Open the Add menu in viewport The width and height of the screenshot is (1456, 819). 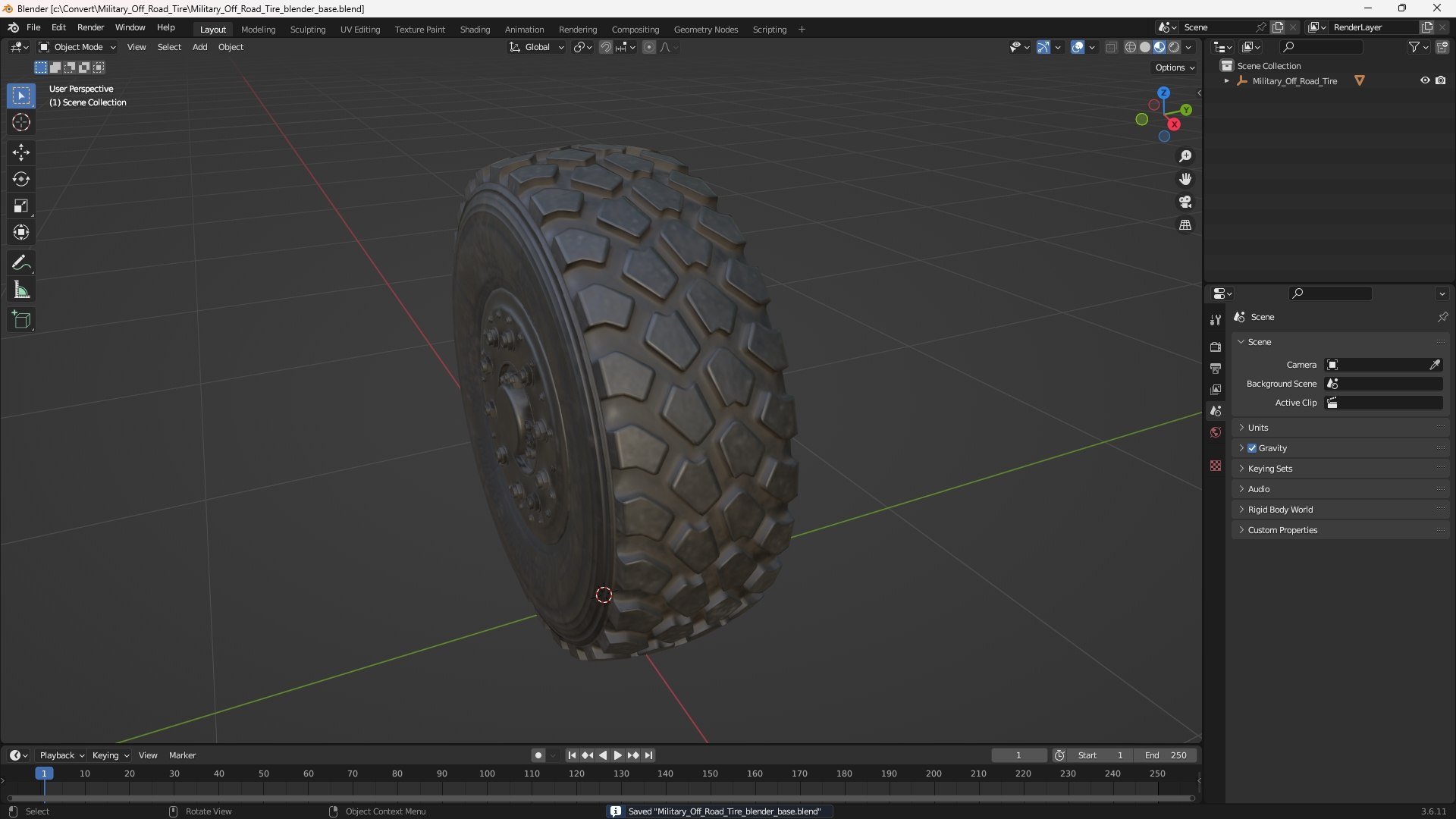click(199, 47)
